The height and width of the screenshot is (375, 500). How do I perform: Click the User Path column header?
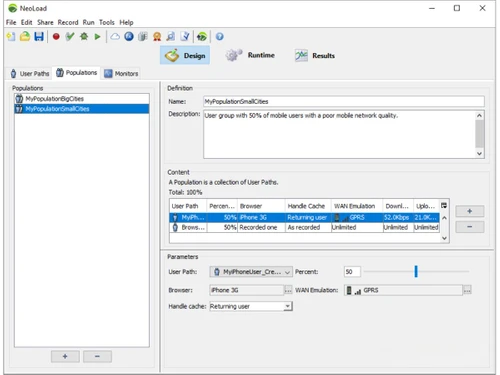click(188, 206)
